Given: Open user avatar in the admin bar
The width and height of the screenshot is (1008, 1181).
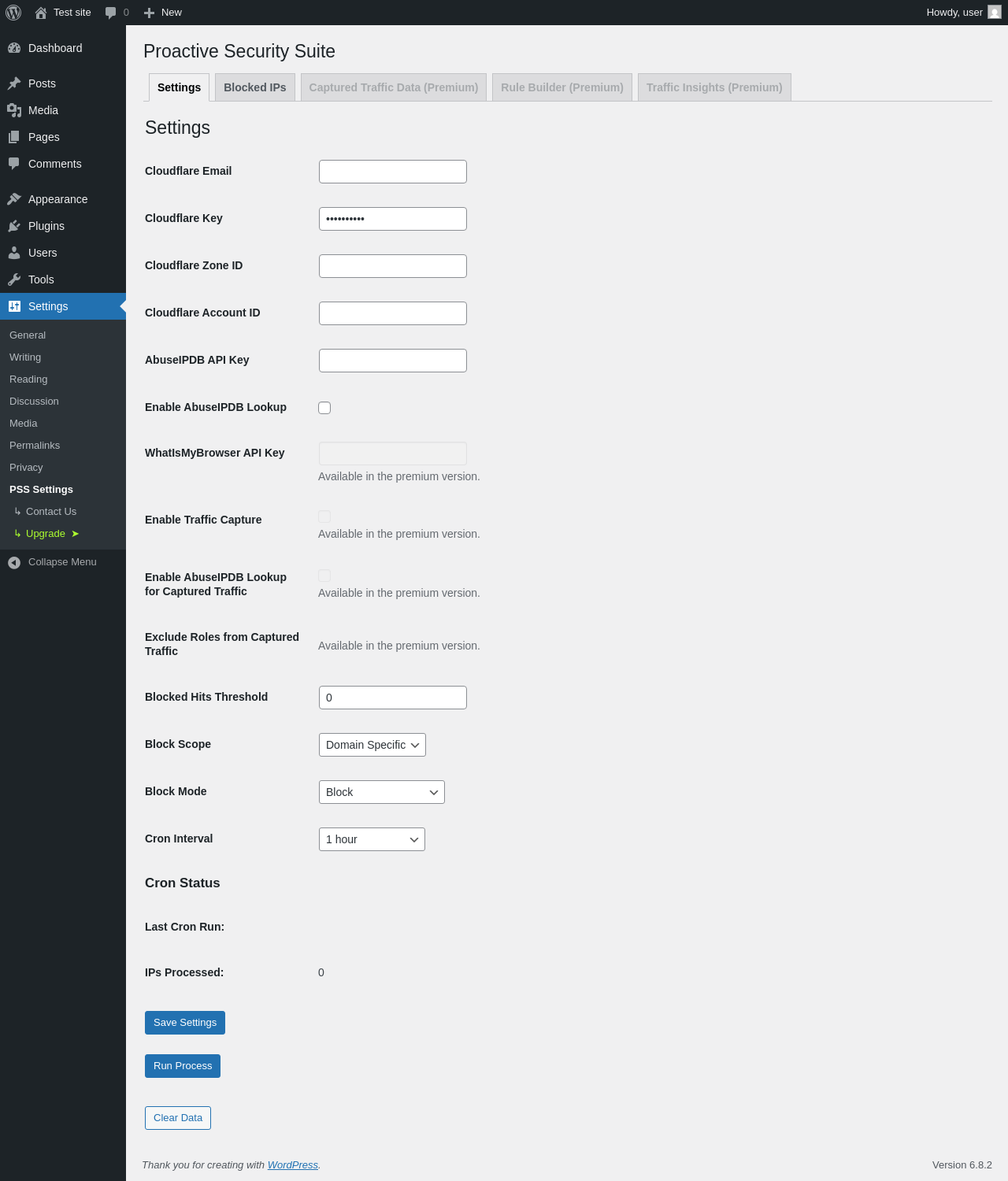Looking at the screenshot, I should 995,13.
